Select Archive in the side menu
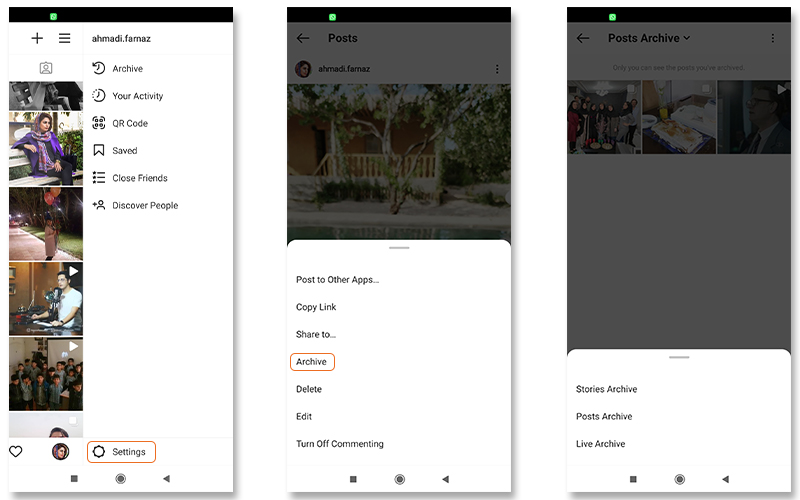This screenshot has height=500, width=800. [127, 69]
